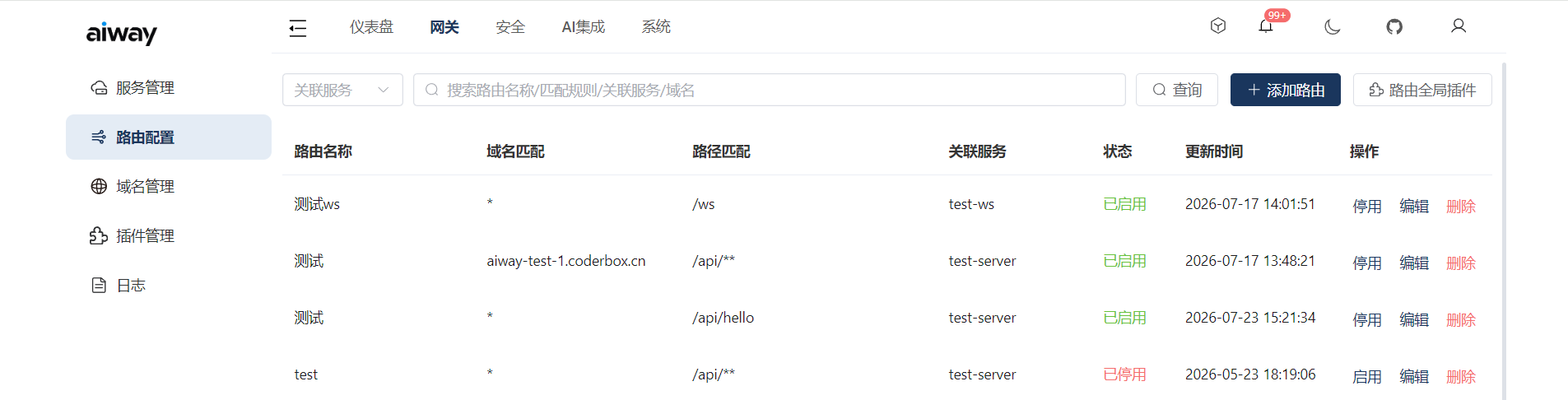Delete the test route
1568x400 pixels.
click(1461, 376)
